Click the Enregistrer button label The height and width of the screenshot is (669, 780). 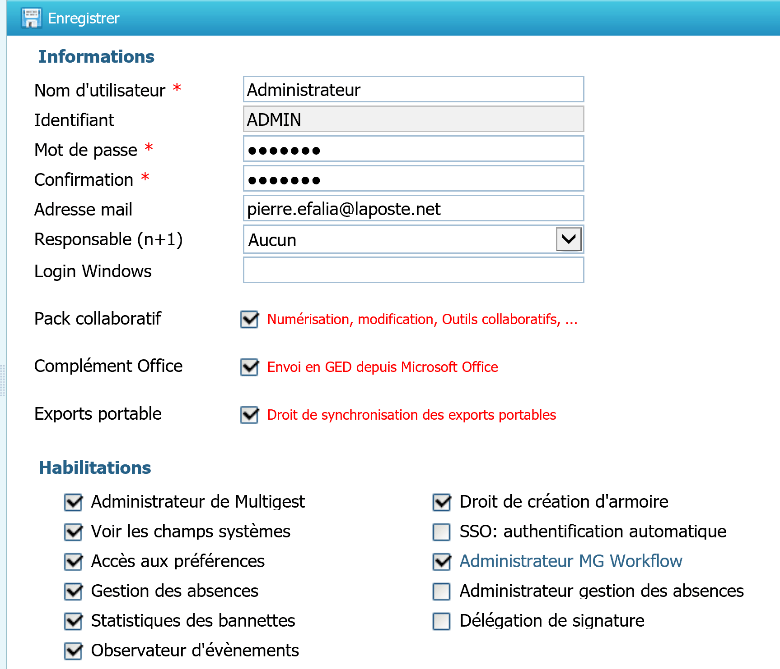coord(84,18)
